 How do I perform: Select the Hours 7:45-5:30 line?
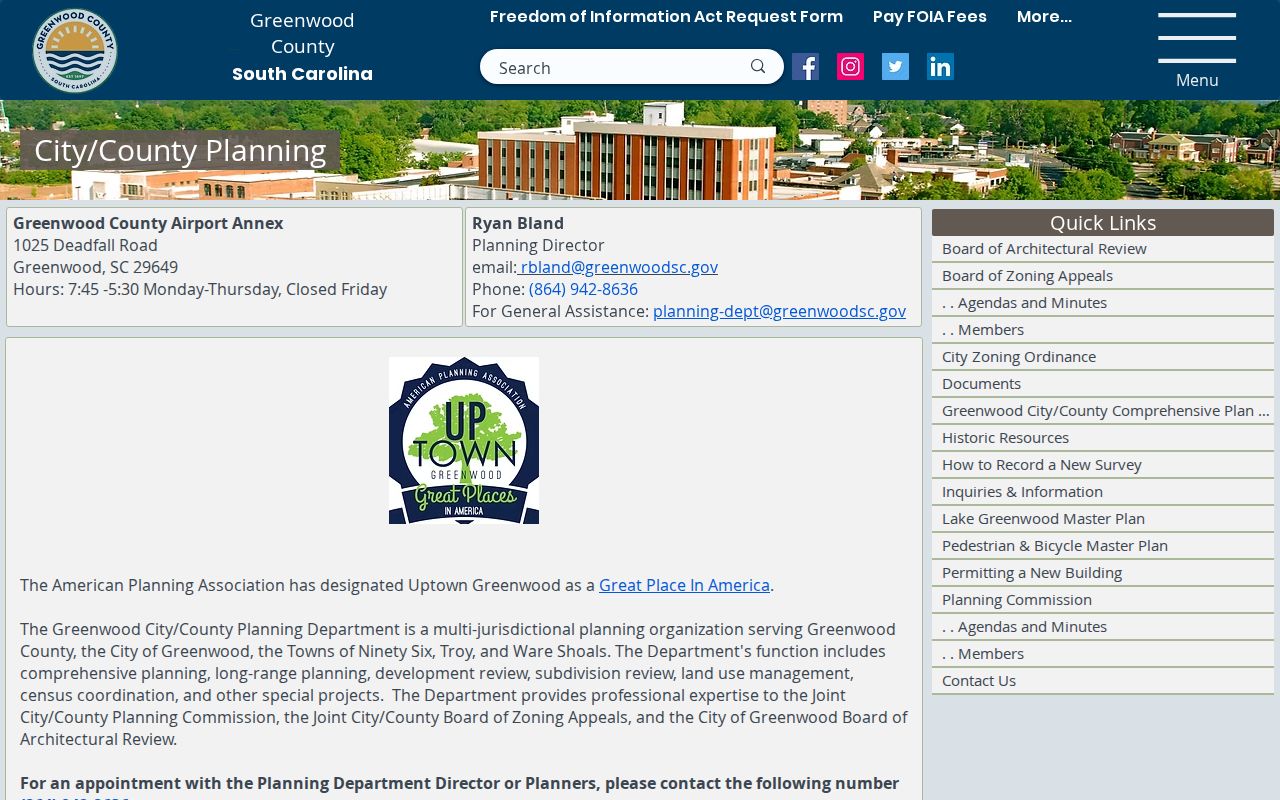200,289
